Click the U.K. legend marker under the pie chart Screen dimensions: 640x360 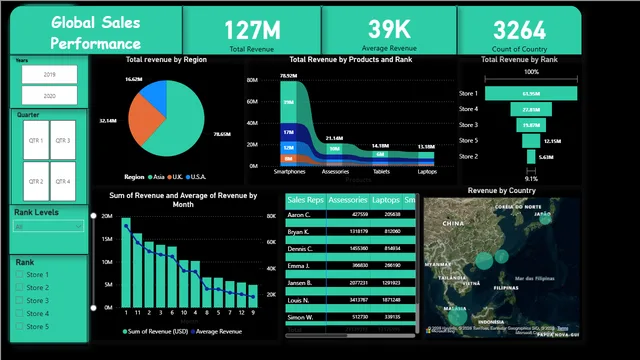tap(169, 177)
